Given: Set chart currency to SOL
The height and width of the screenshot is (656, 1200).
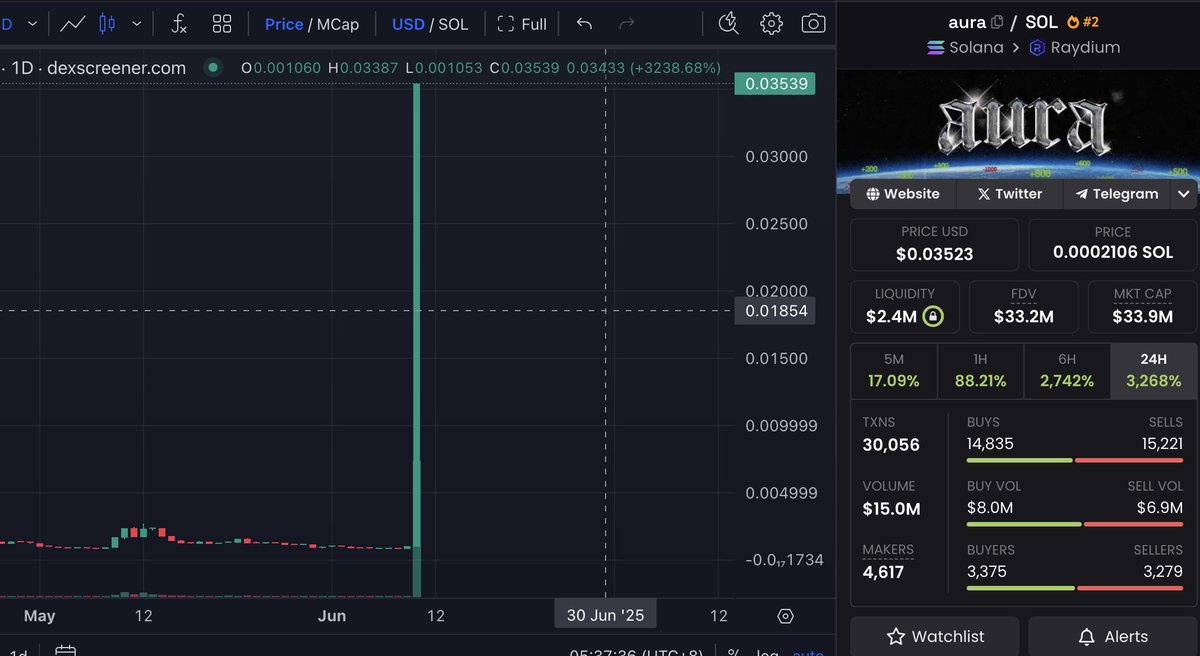Looking at the screenshot, I should [x=453, y=24].
